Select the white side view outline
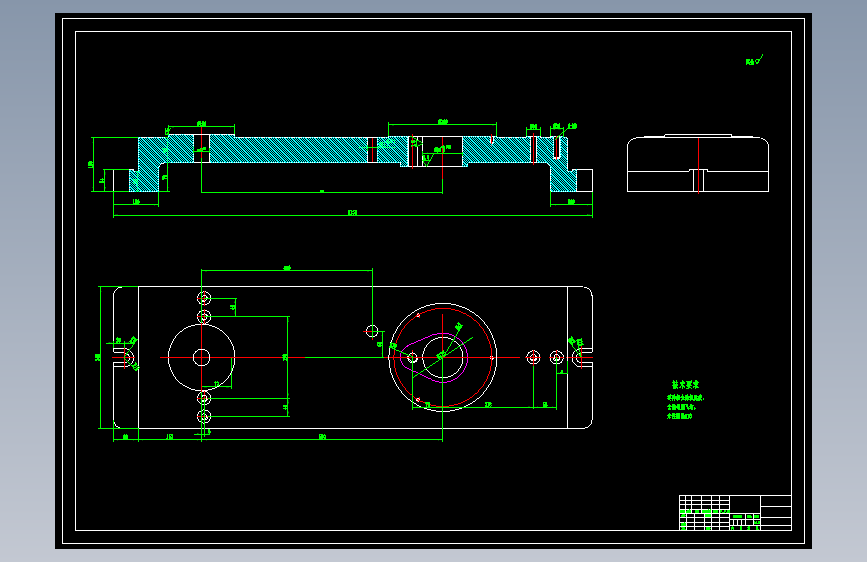 (698, 163)
